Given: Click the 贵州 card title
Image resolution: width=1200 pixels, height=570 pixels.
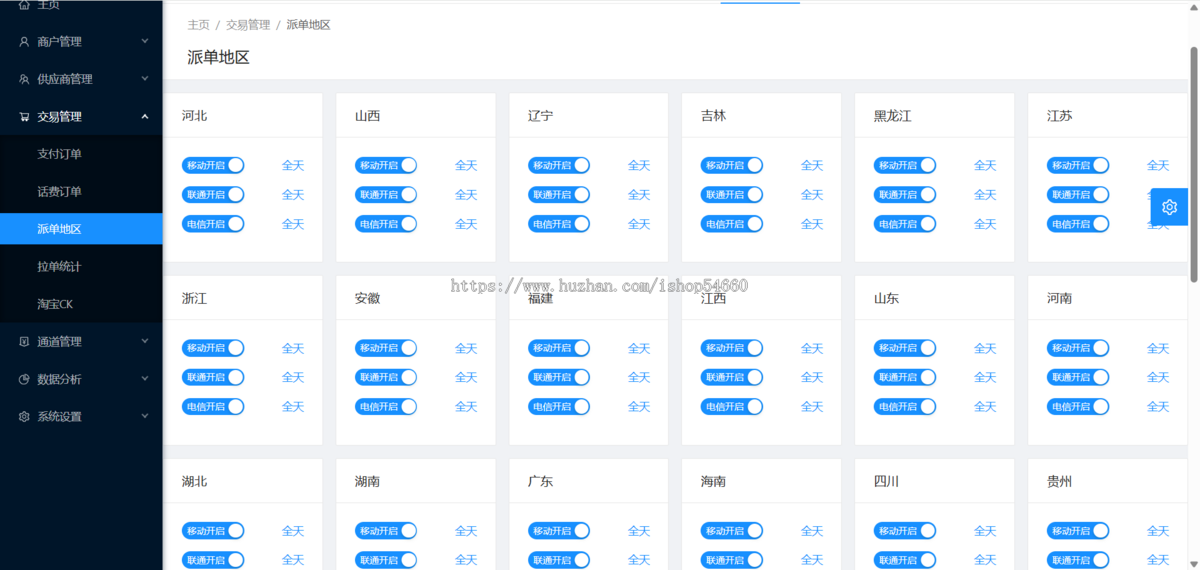Looking at the screenshot, I should point(1060,482).
